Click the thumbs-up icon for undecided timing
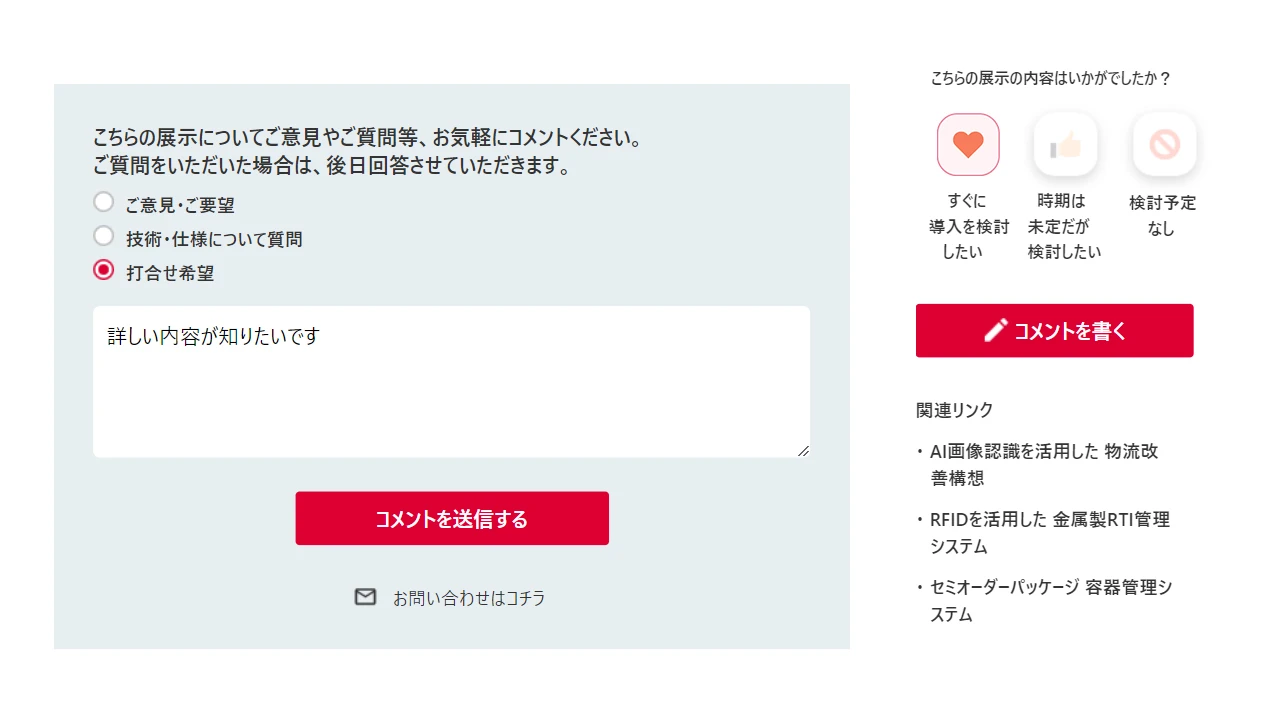This screenshot has width=1280, height=720. [x=1065, y=145]
